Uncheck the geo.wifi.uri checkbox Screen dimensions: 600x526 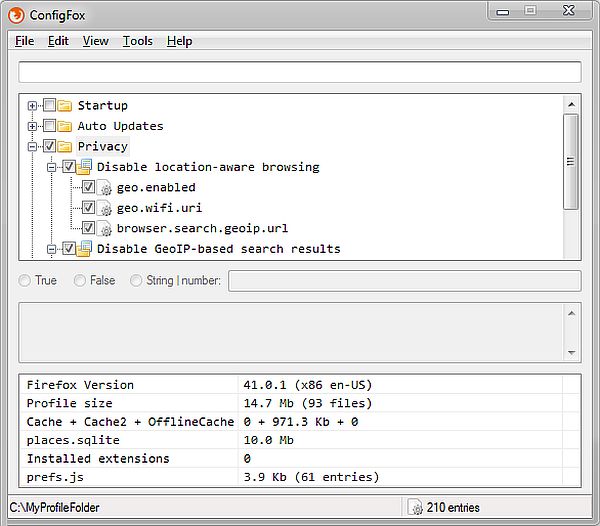click(x=88, y=207)
